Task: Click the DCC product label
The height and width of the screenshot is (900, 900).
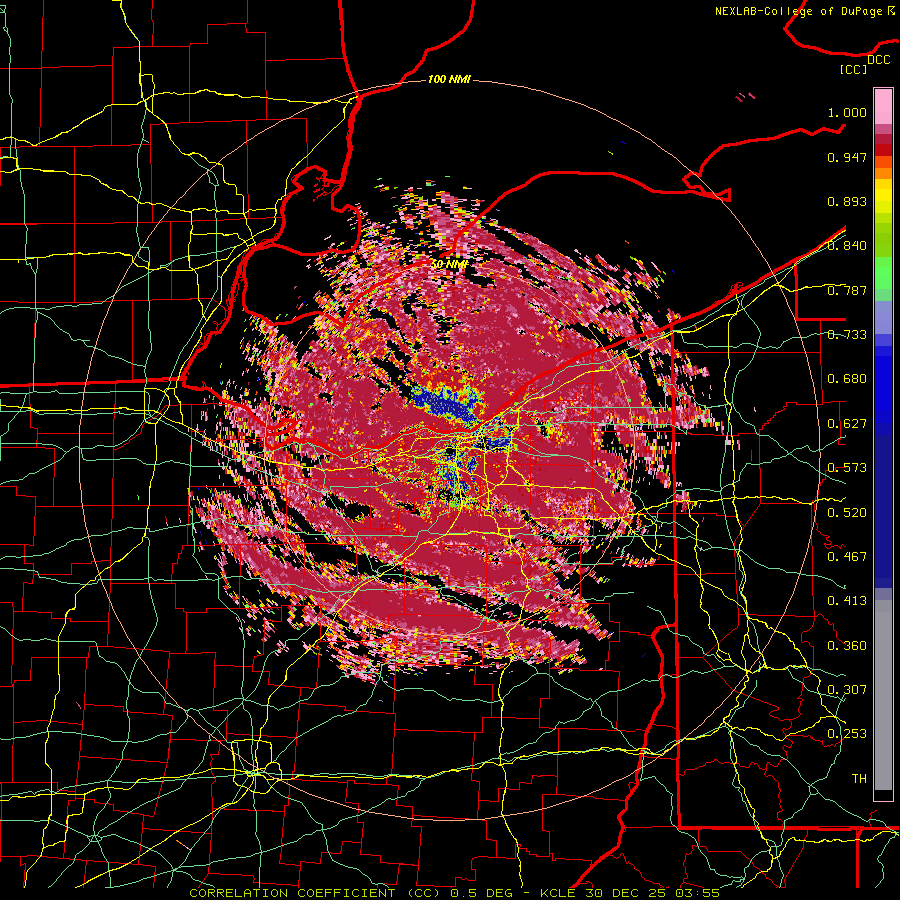Action: click(x=878, y=60)
